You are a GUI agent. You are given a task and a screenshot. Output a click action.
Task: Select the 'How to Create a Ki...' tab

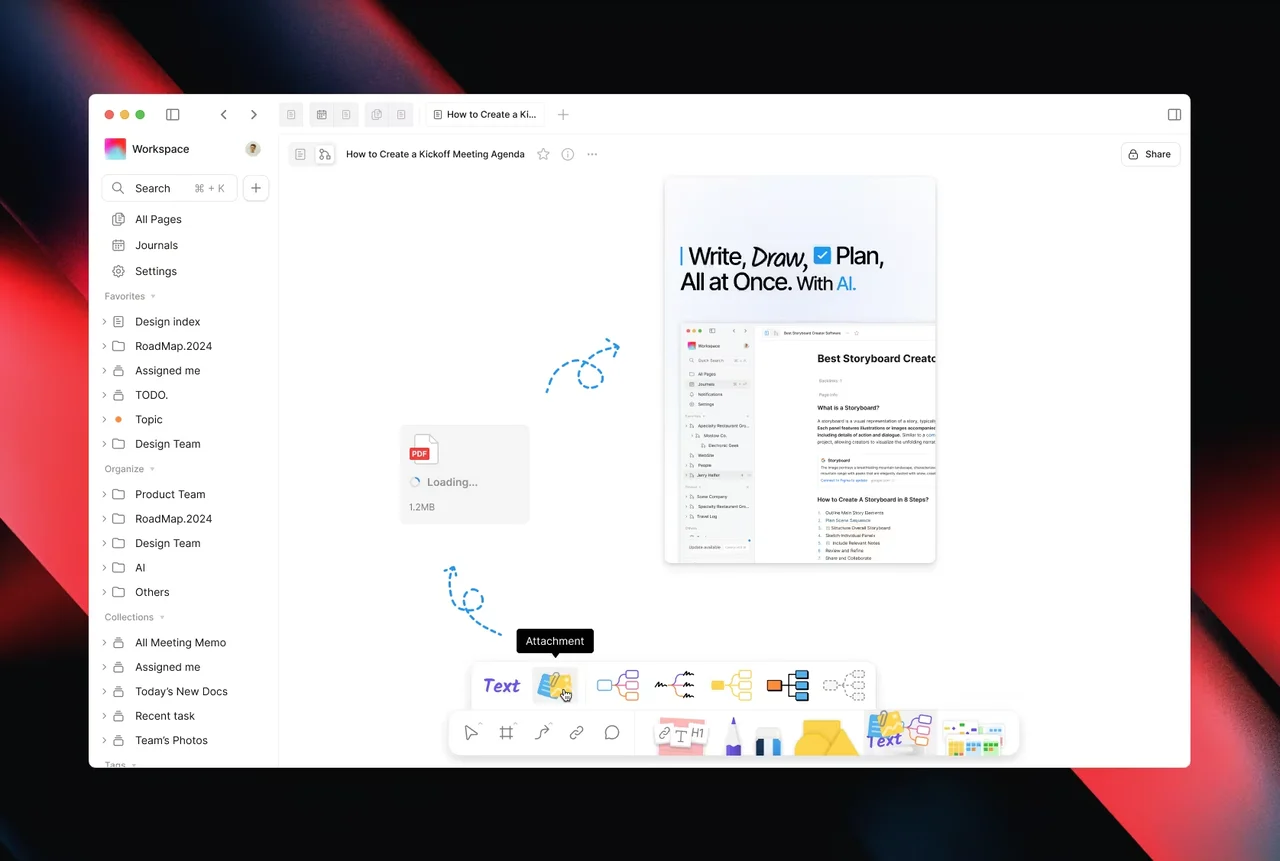pos(485,115)
